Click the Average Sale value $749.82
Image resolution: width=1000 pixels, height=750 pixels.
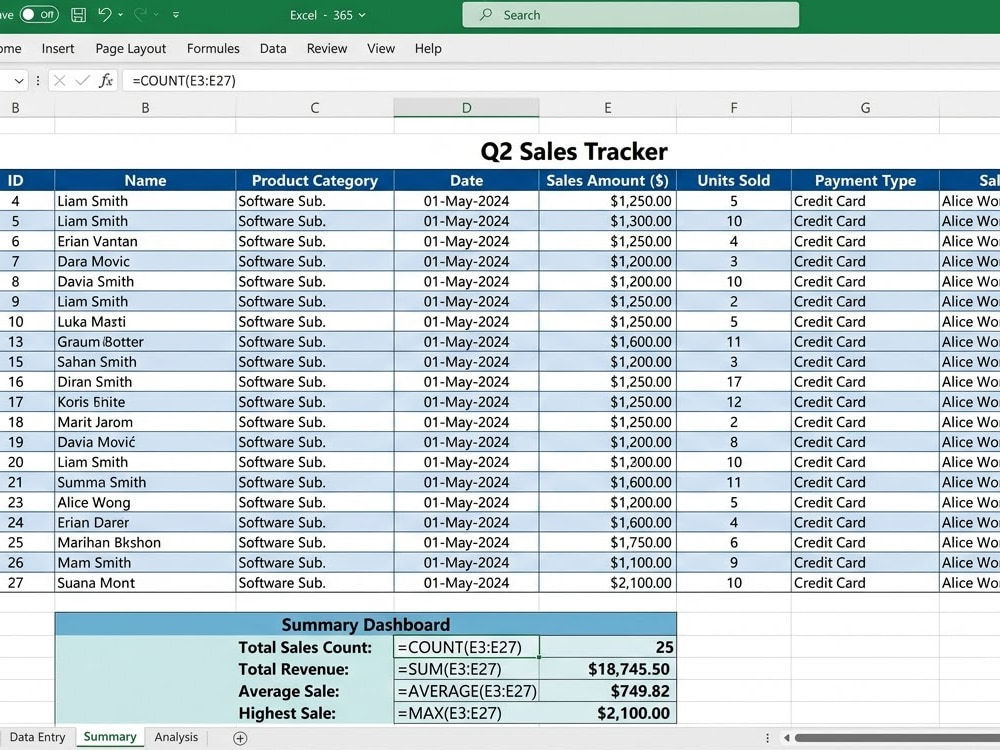607,691
